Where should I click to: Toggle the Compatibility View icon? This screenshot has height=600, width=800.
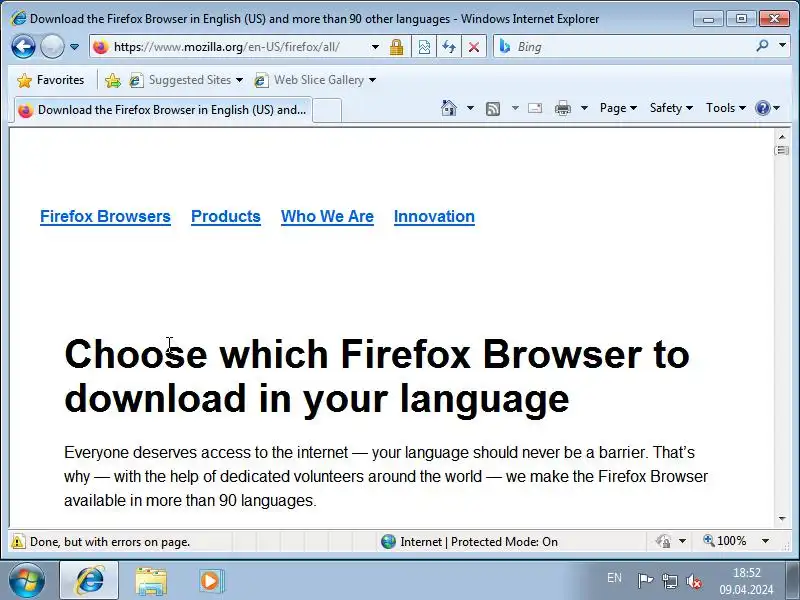point(424,47)
